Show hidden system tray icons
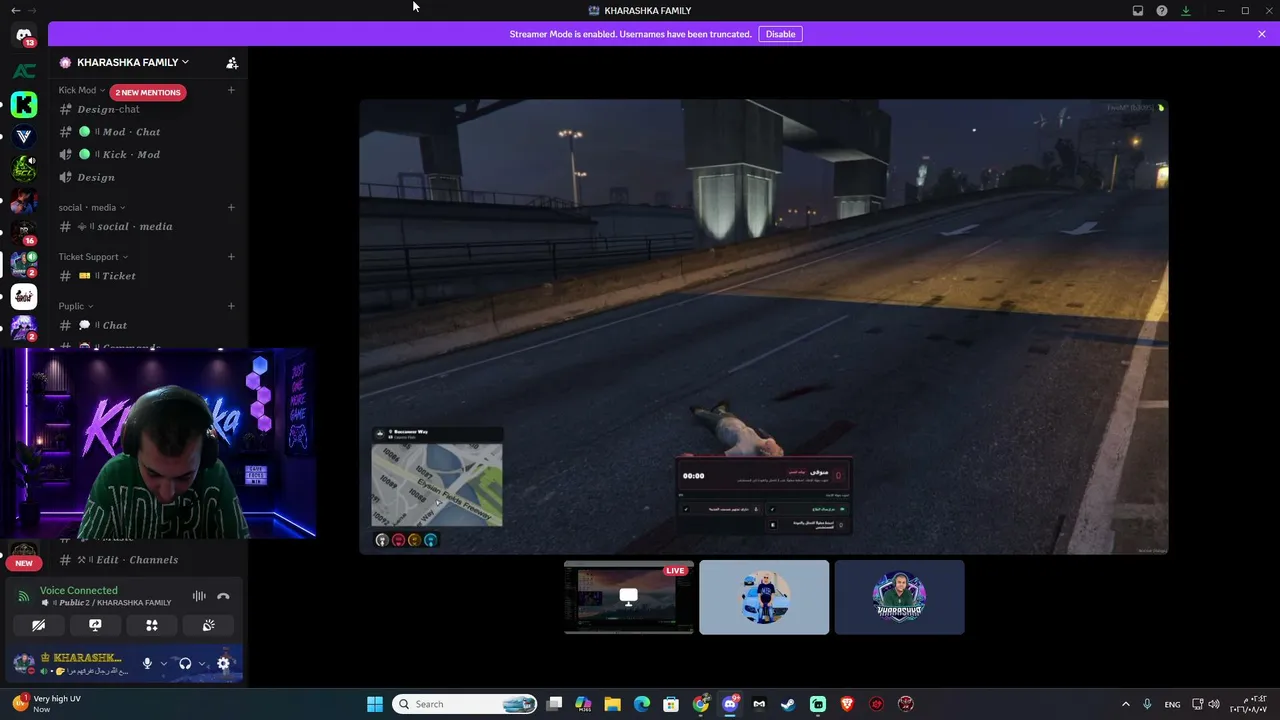Viewport: 1280px width, 720px height. 1125,704
